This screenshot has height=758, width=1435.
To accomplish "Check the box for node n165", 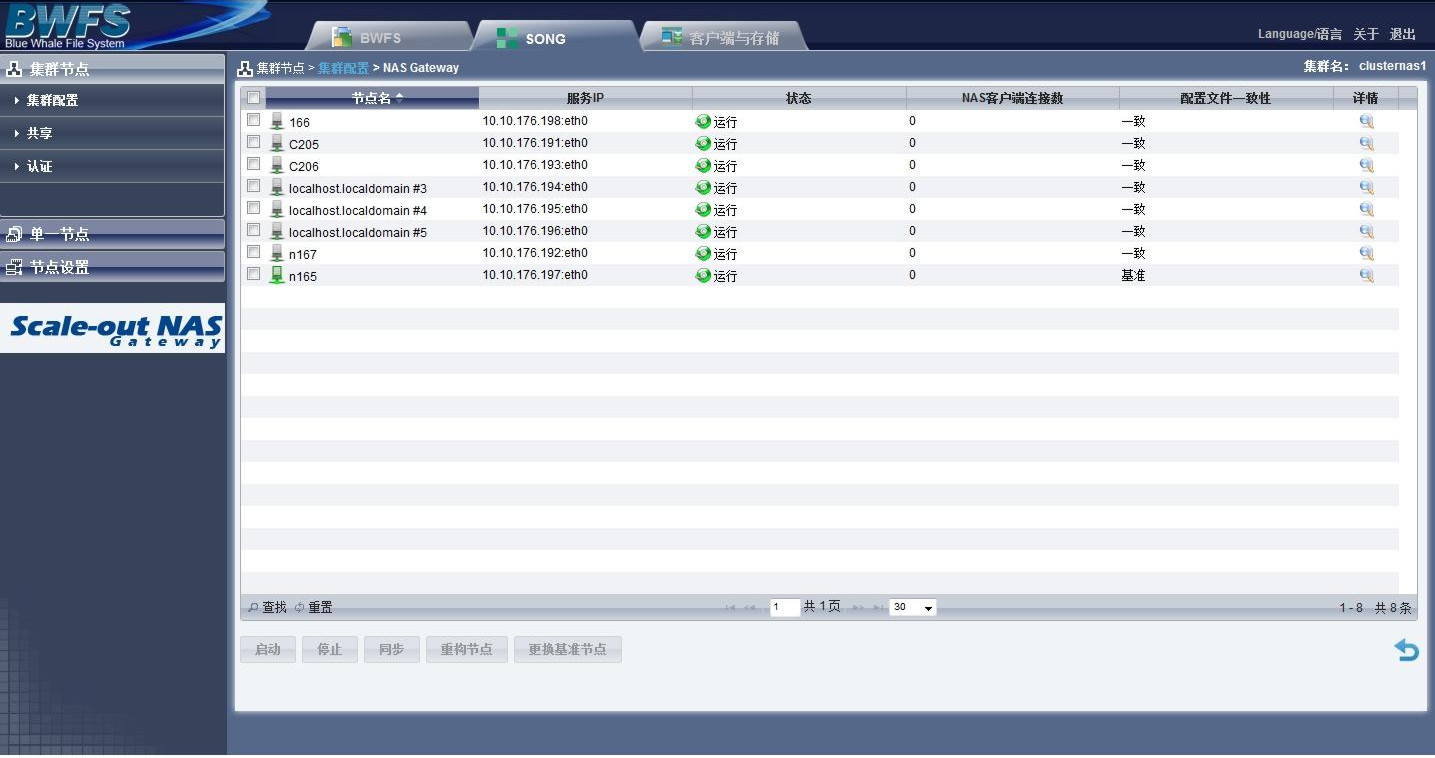I will pos(254,274).
